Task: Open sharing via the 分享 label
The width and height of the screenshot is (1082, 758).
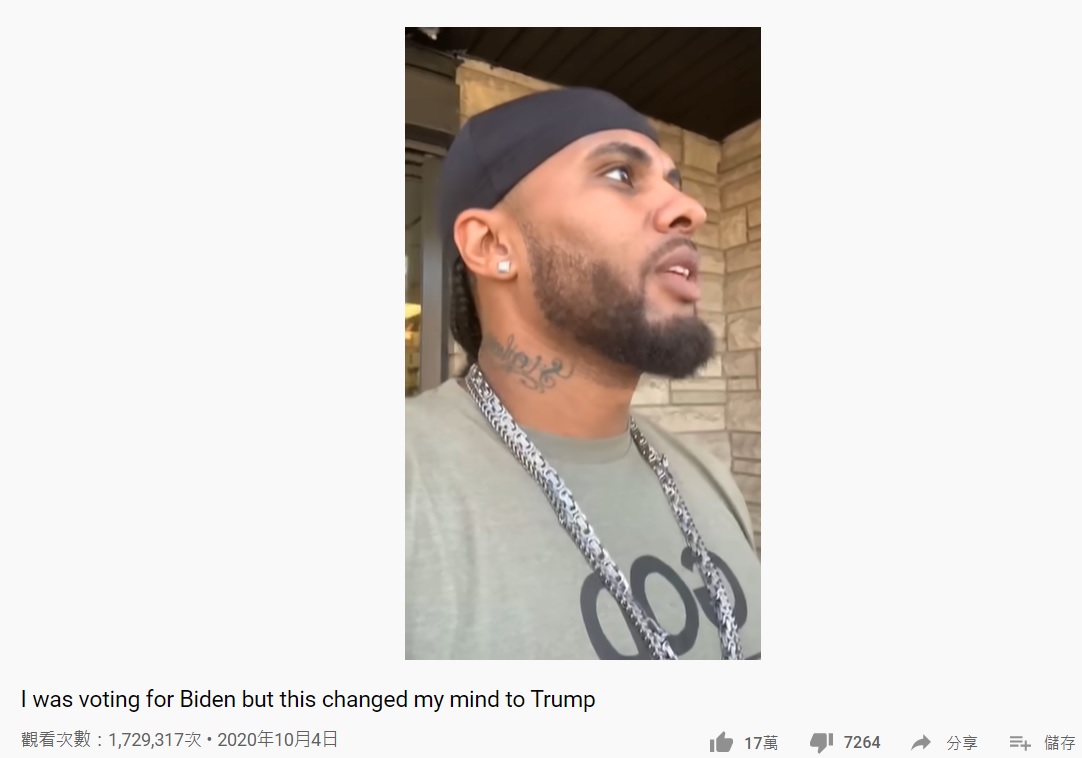Action: pos(962,743)
